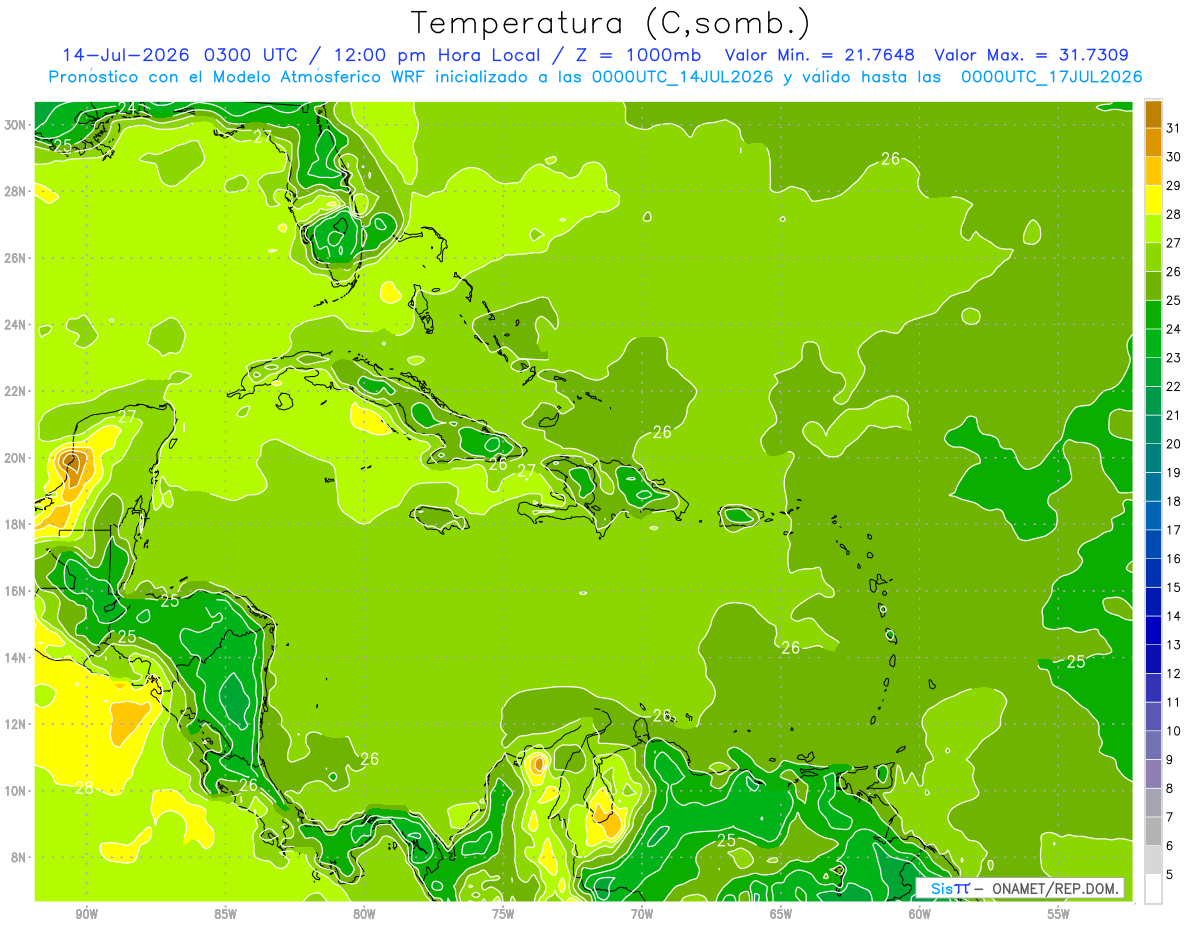Click the 80W longitude label
The height and width of the screenshot is (927, 1200).
364,914
